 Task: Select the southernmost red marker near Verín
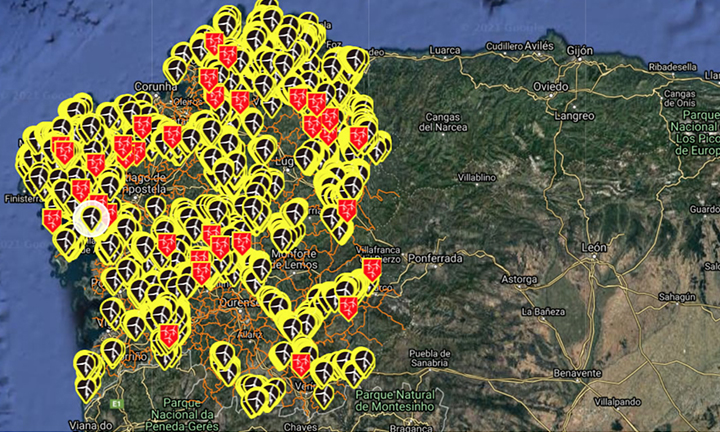[x=301, y=364]
